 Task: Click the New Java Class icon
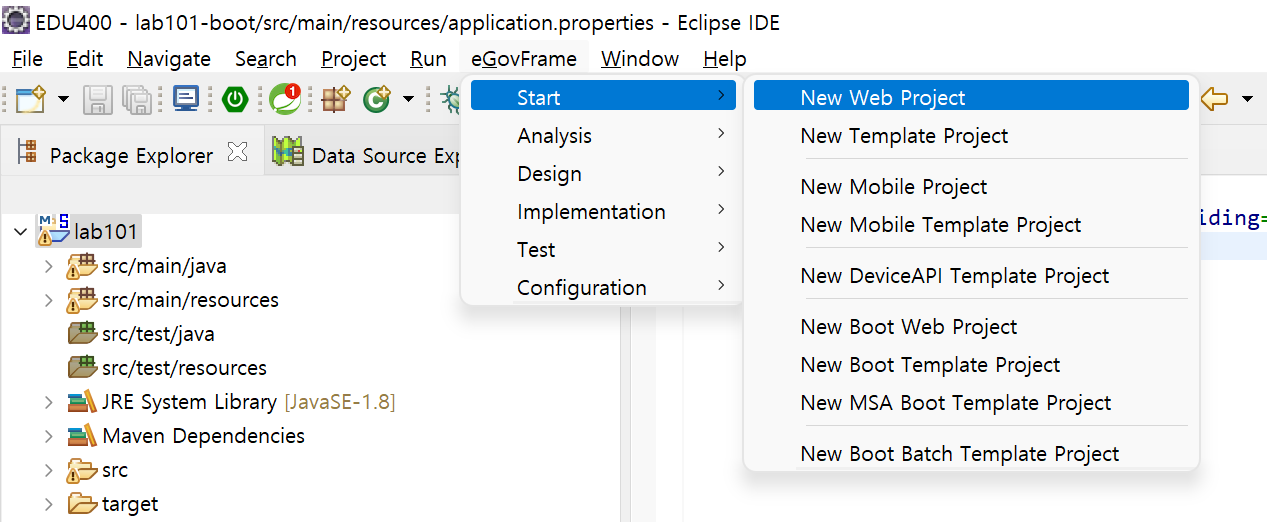[377, 98]
